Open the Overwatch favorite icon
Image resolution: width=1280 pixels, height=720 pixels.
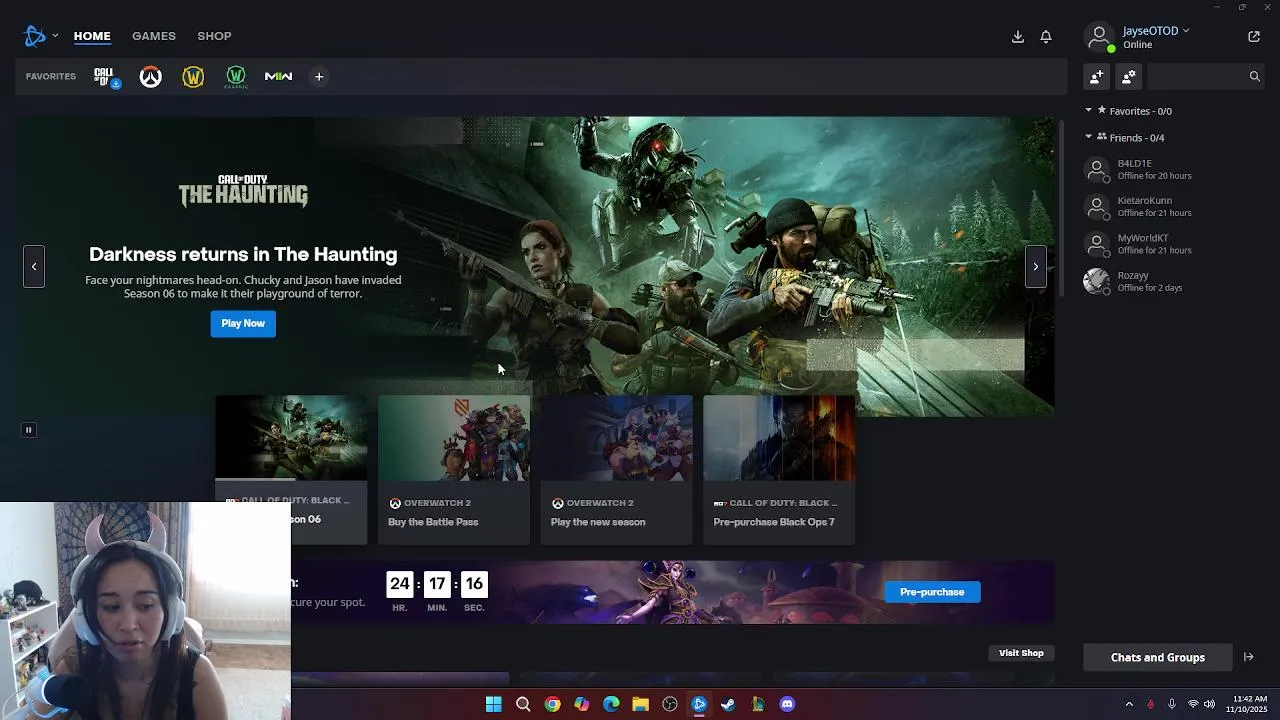150,77
